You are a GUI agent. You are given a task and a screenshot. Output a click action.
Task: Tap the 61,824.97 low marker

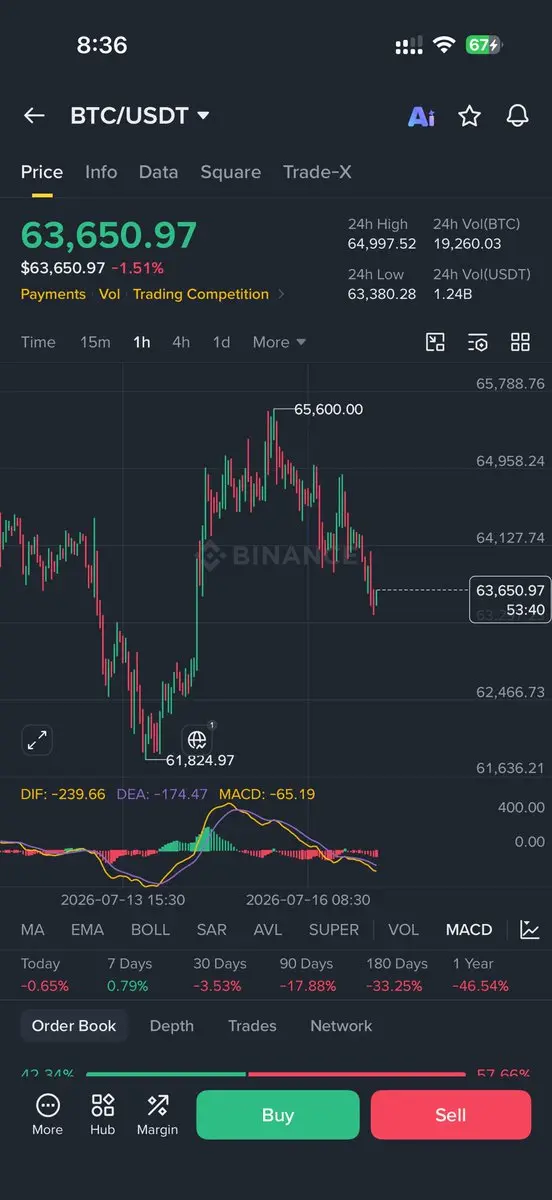(x=200, y=761)
